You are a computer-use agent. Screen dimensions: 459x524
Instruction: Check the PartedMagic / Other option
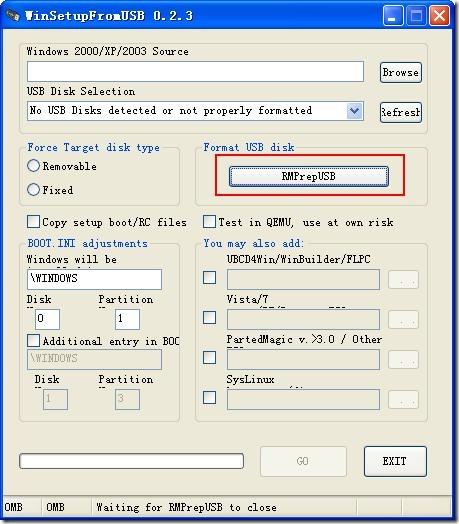pos(210,358)
